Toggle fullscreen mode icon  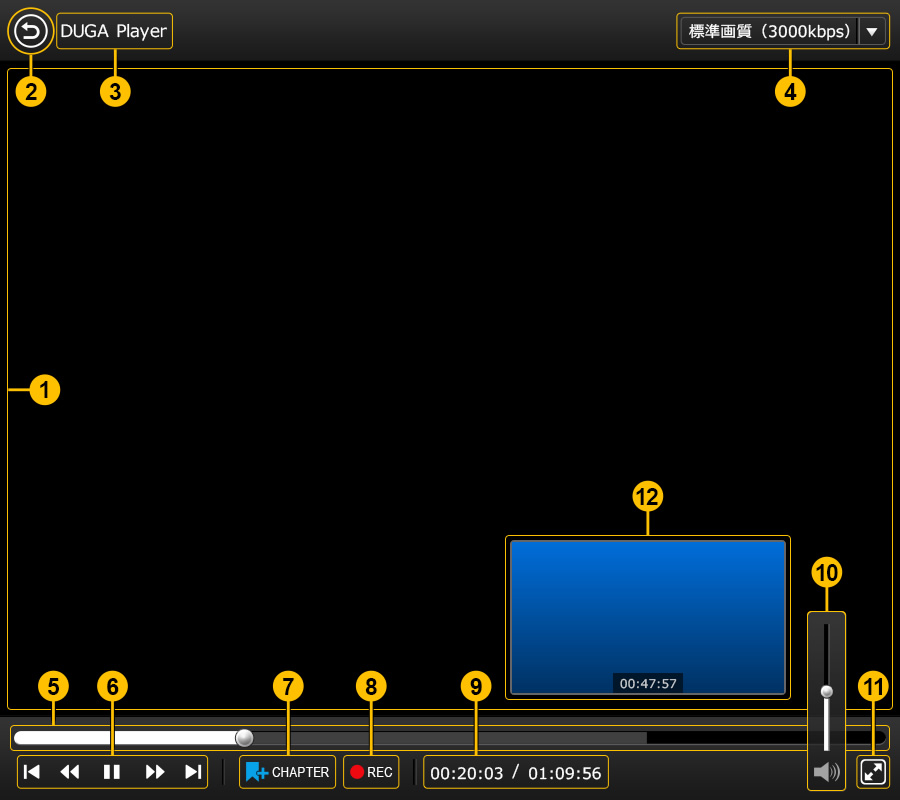[x=873, y=772]
